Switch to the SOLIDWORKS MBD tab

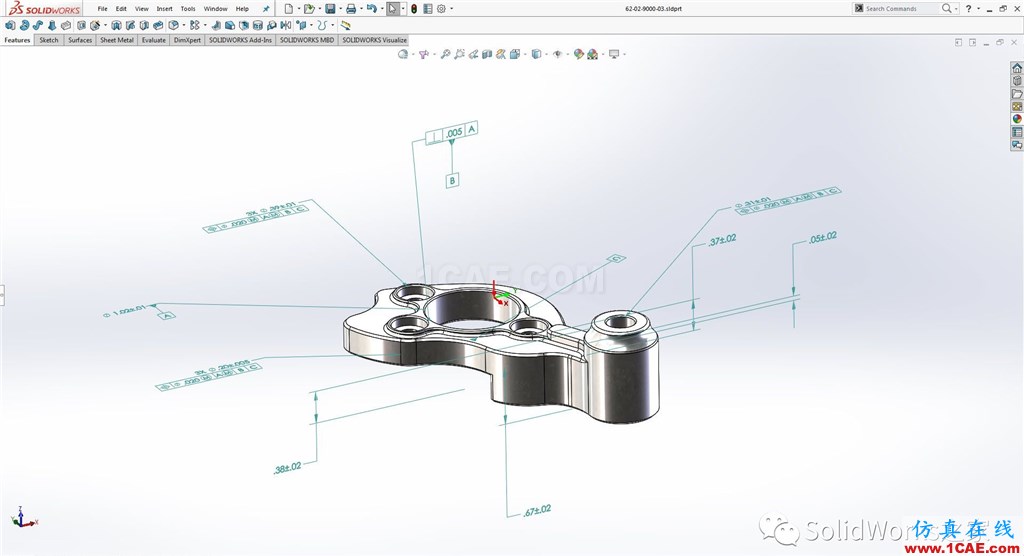coord(307,40)
